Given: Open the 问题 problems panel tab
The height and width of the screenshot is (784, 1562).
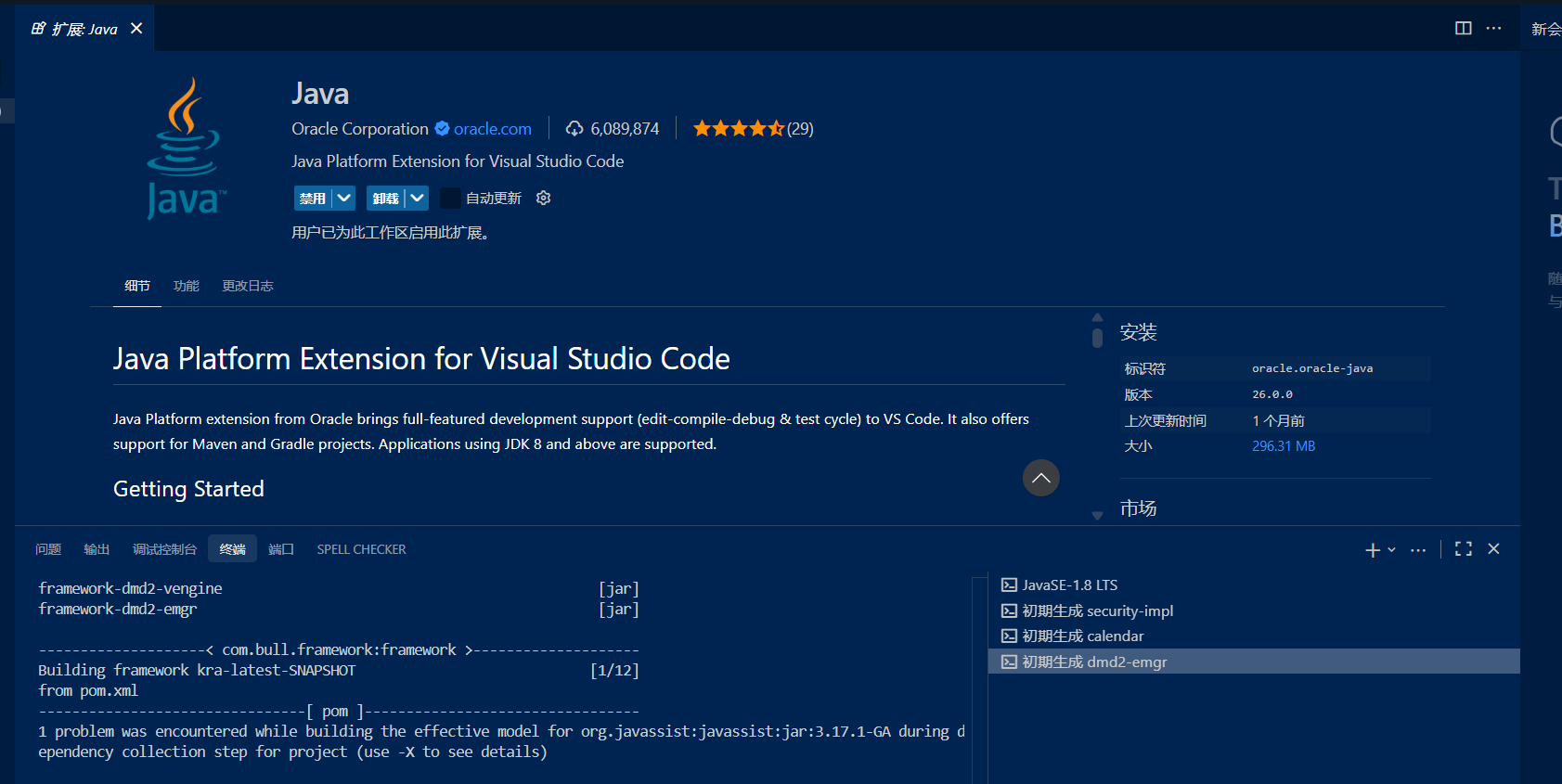Looking at the screenshot, I should pos(48,549).
